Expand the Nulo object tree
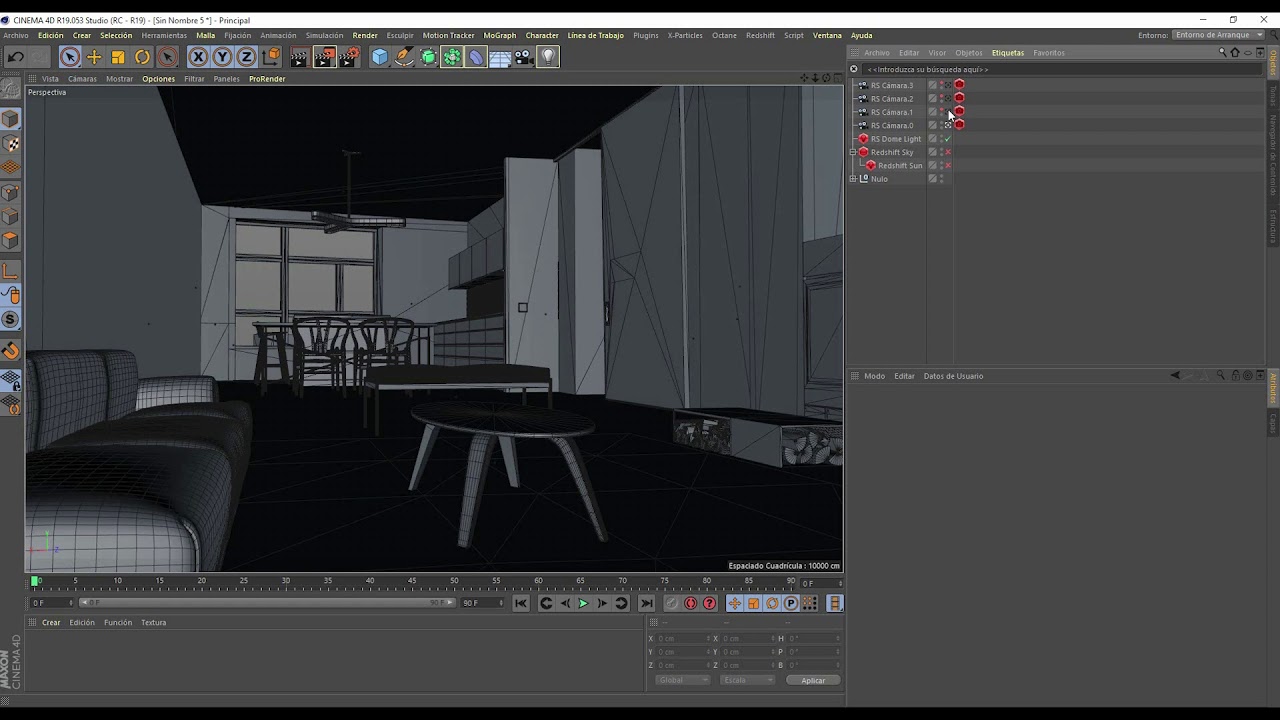This screenshot has height=720, width=1280. (x=853, y=179)
